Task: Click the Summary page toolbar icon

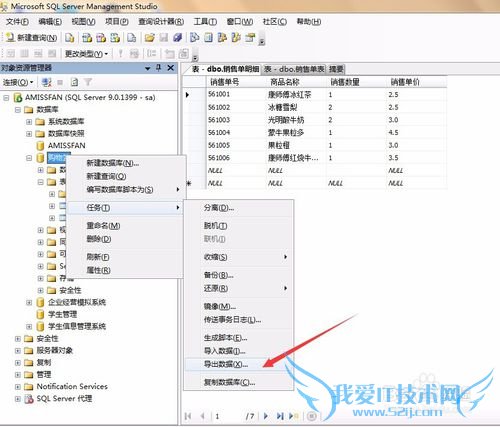Action: [x=208, y=38]
